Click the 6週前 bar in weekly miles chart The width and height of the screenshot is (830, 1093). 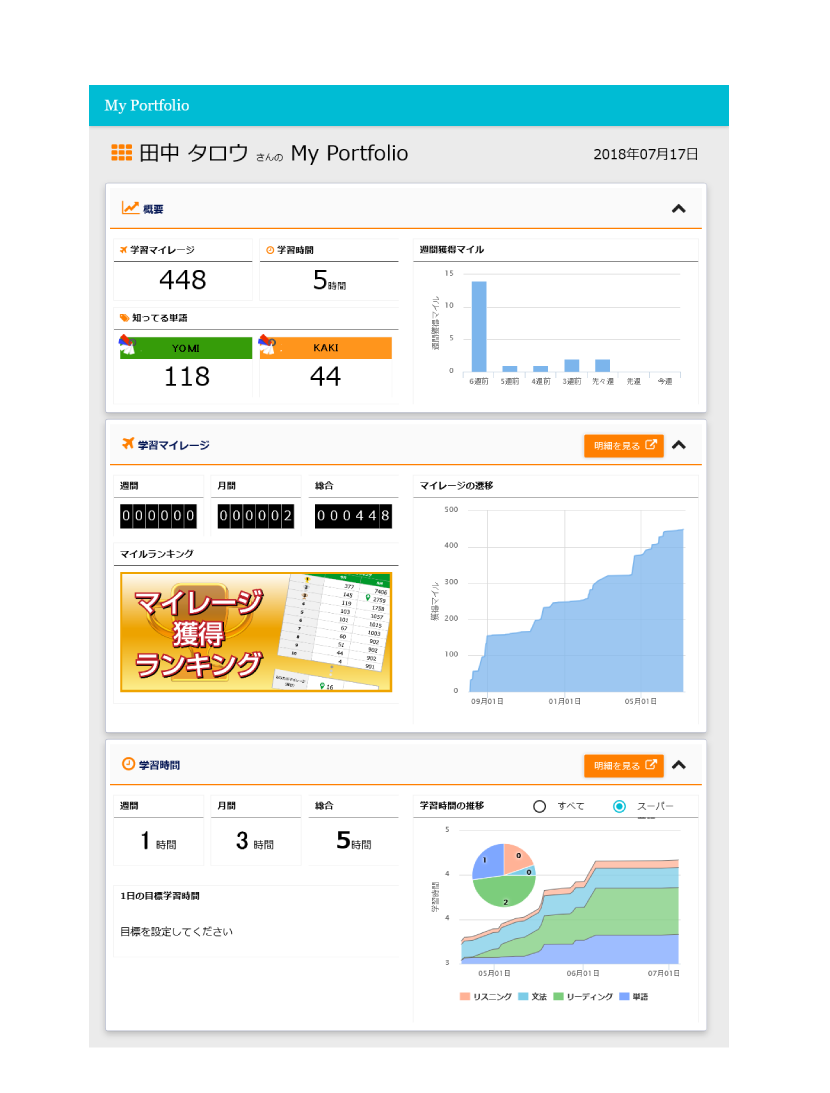[479, 326]
